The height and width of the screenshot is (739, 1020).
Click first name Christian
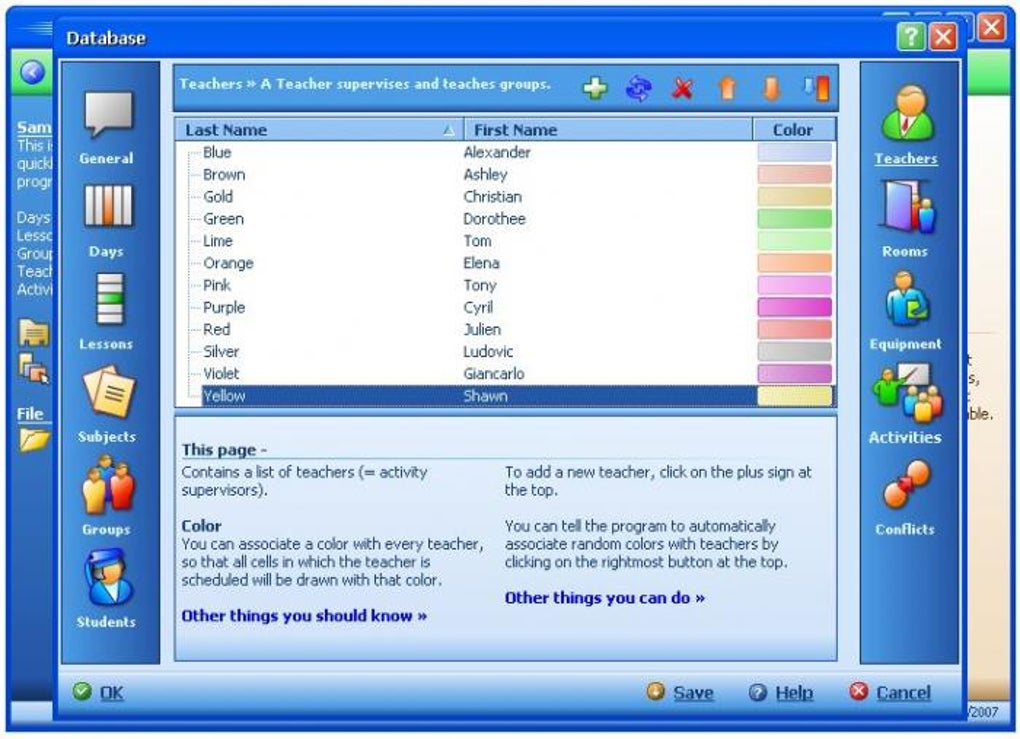492,196
